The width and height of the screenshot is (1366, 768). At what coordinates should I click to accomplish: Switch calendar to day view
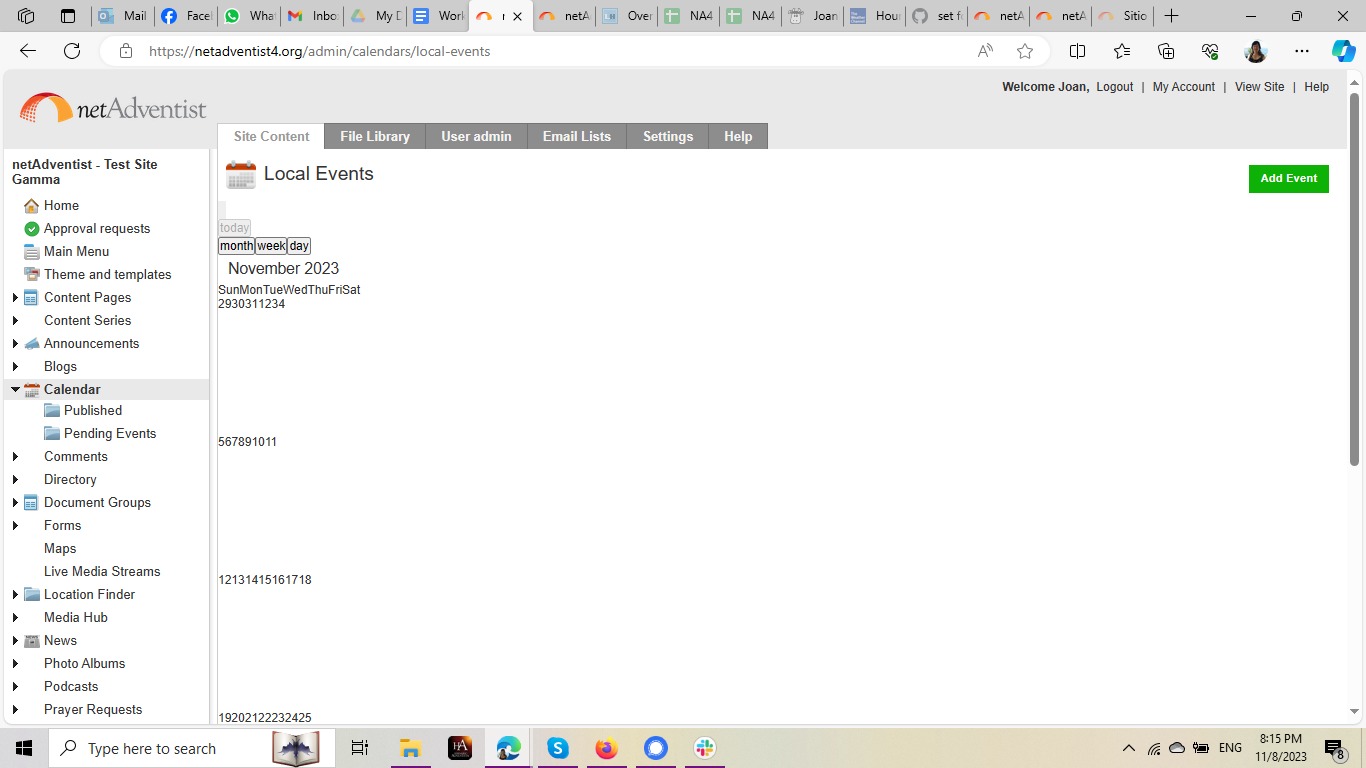point(299,246)
